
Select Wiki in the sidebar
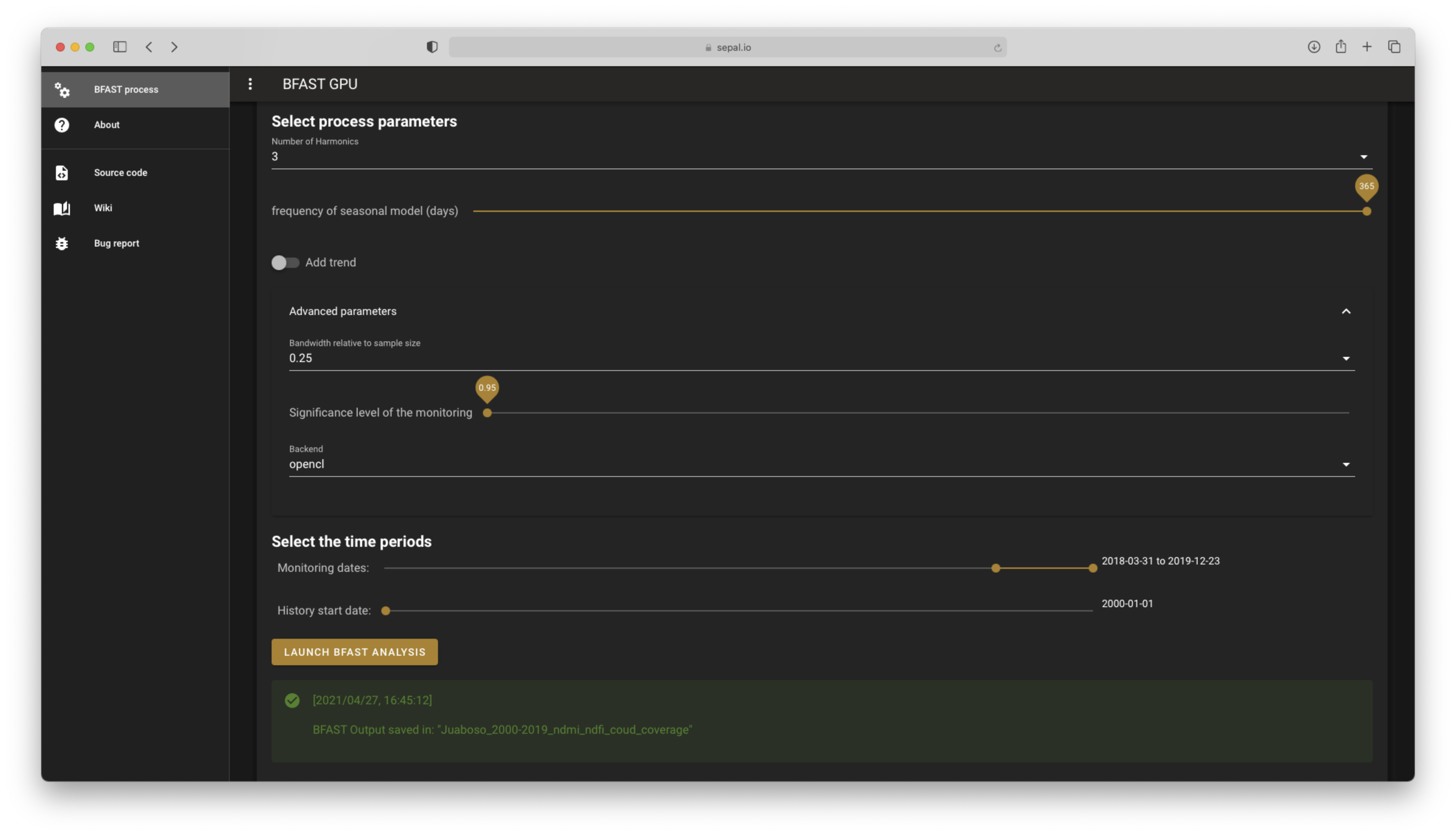(103, 208)
